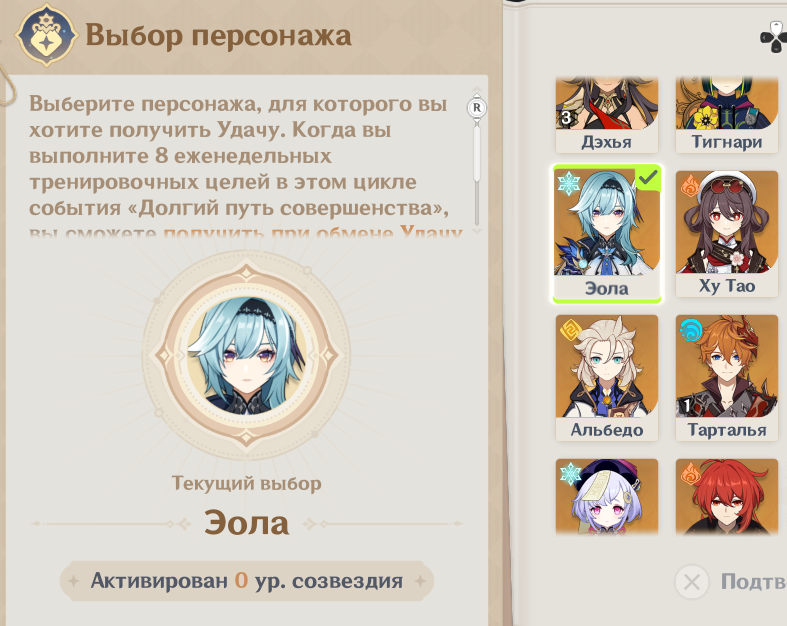Viewport: 787px width, 626px height.
Task: Click the Hydro element icon on Тарталья card
Action: point(690,330)
